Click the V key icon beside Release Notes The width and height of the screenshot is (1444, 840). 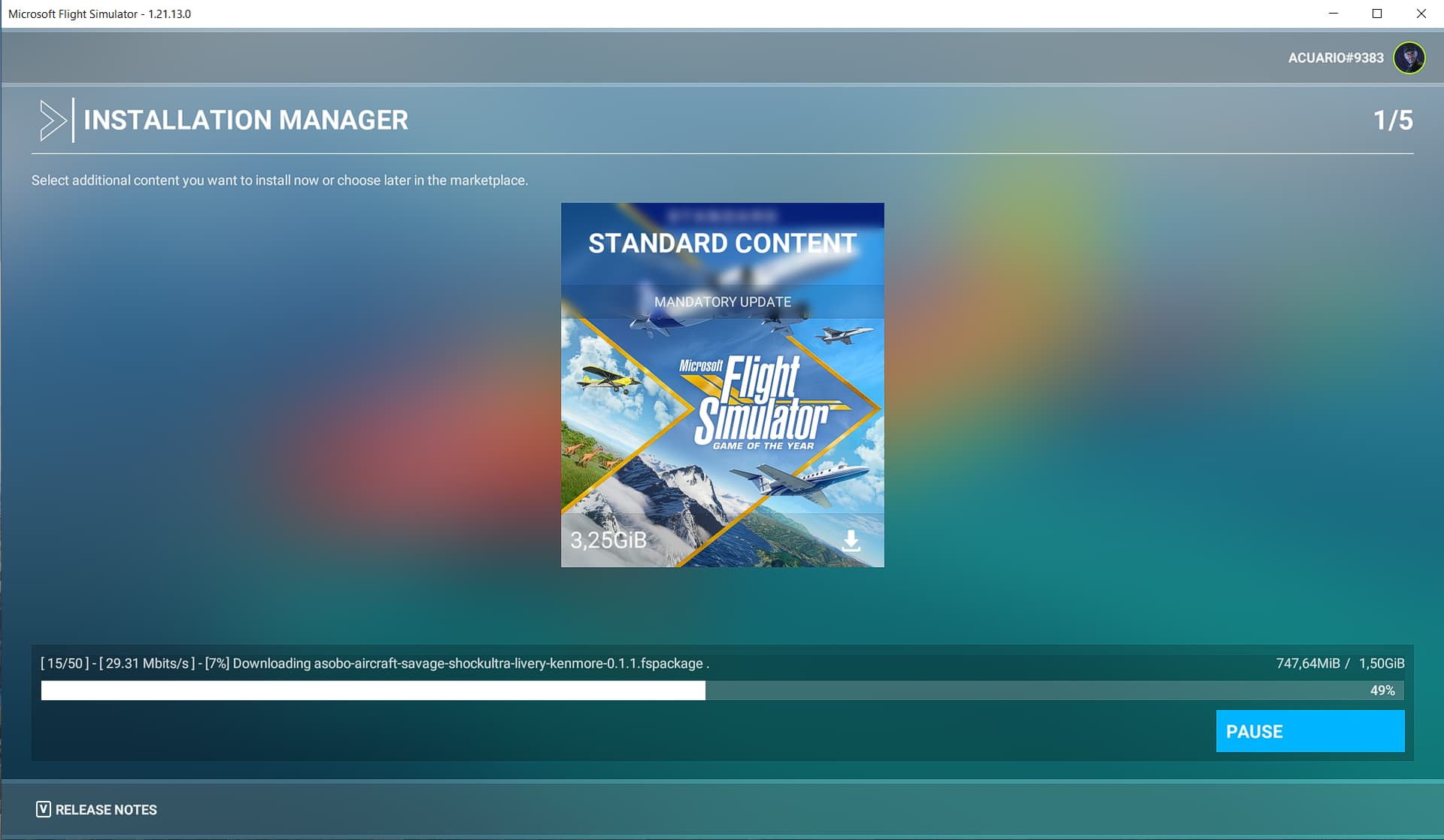click(44, 809)
